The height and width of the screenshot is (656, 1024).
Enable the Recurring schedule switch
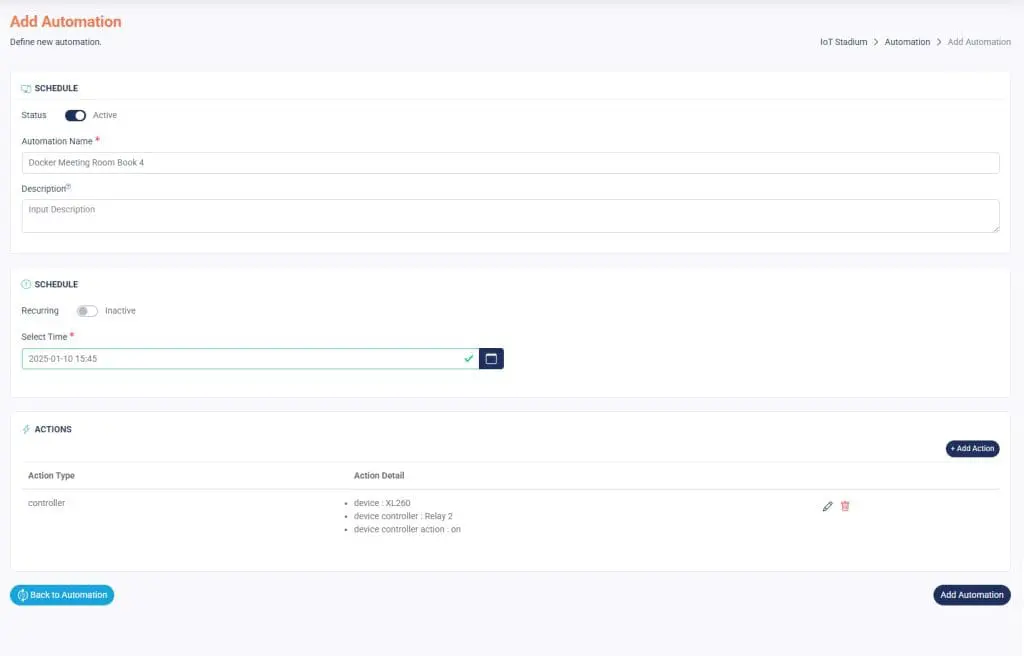(87, 311)
